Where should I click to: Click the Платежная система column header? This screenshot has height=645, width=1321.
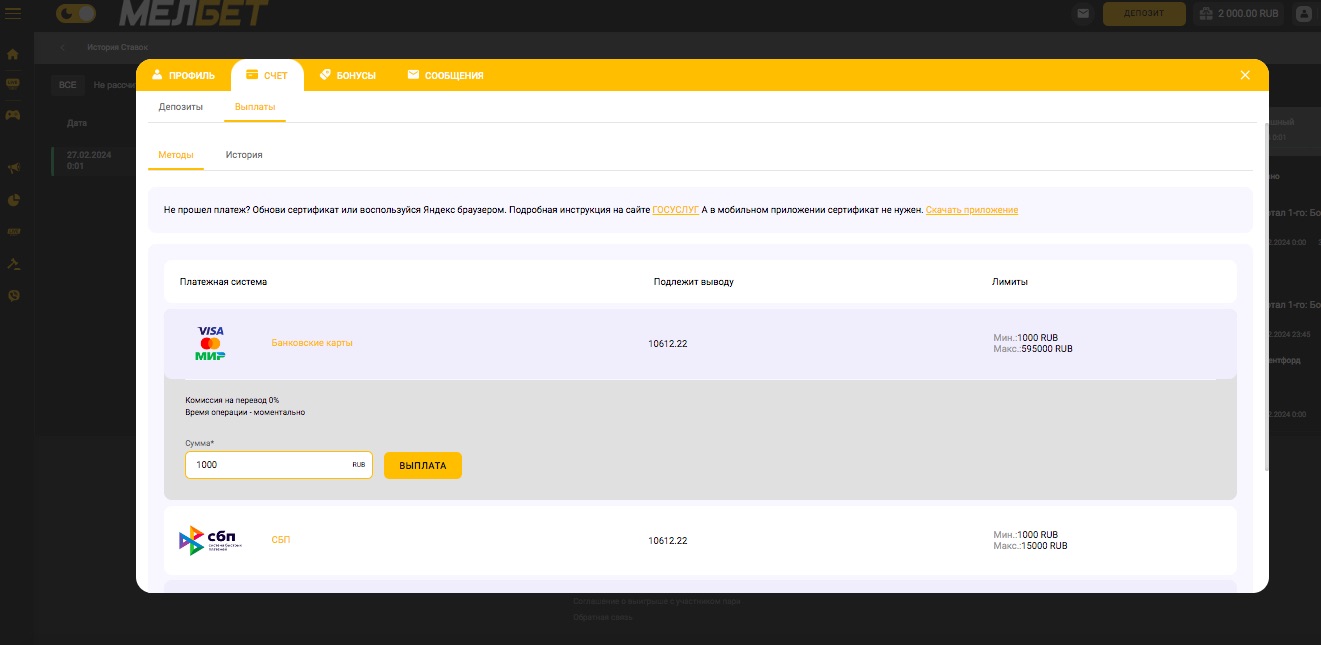pyautogui.click(x=223, y=282)
